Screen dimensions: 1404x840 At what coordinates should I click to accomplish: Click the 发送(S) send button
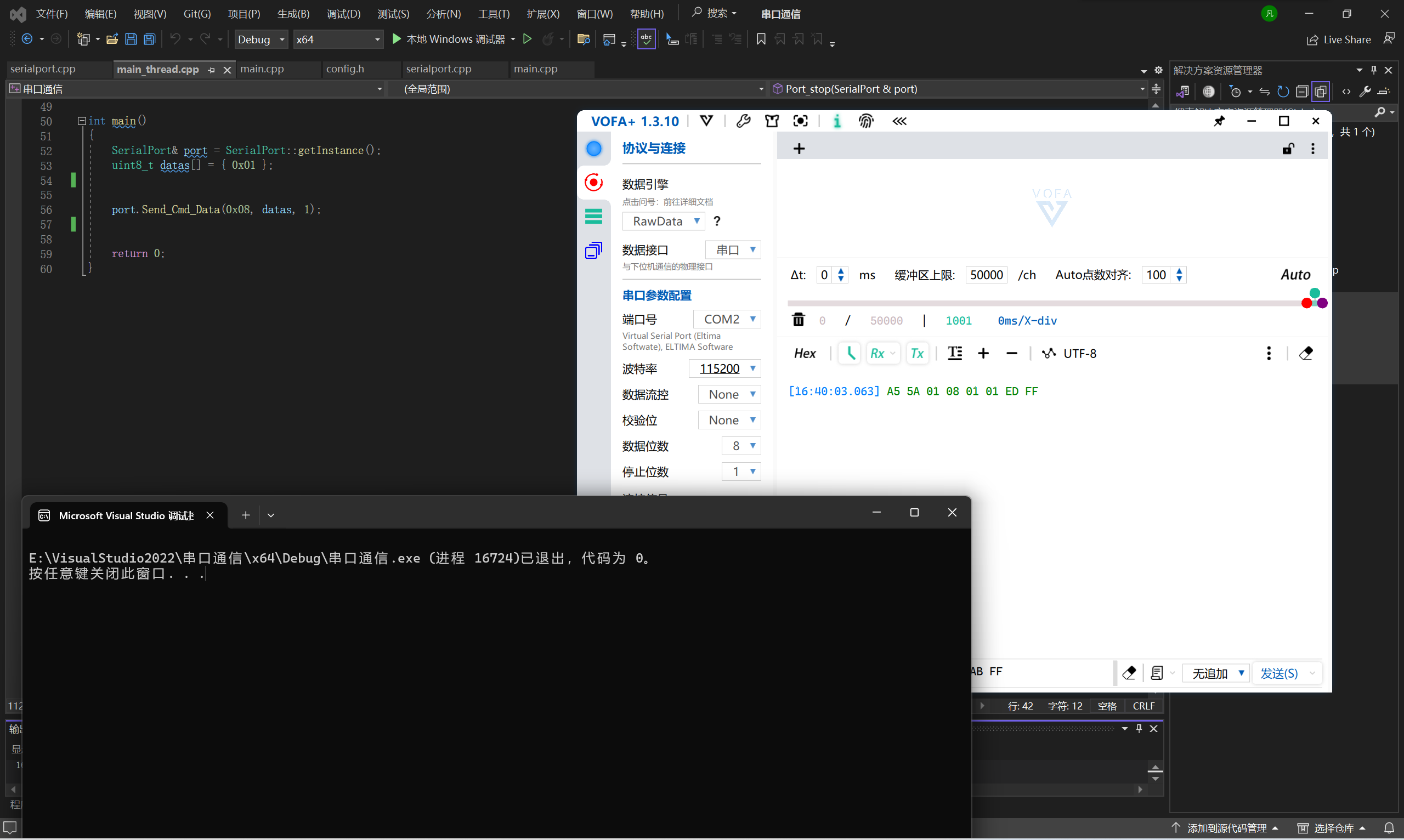tap(1279, 673)
